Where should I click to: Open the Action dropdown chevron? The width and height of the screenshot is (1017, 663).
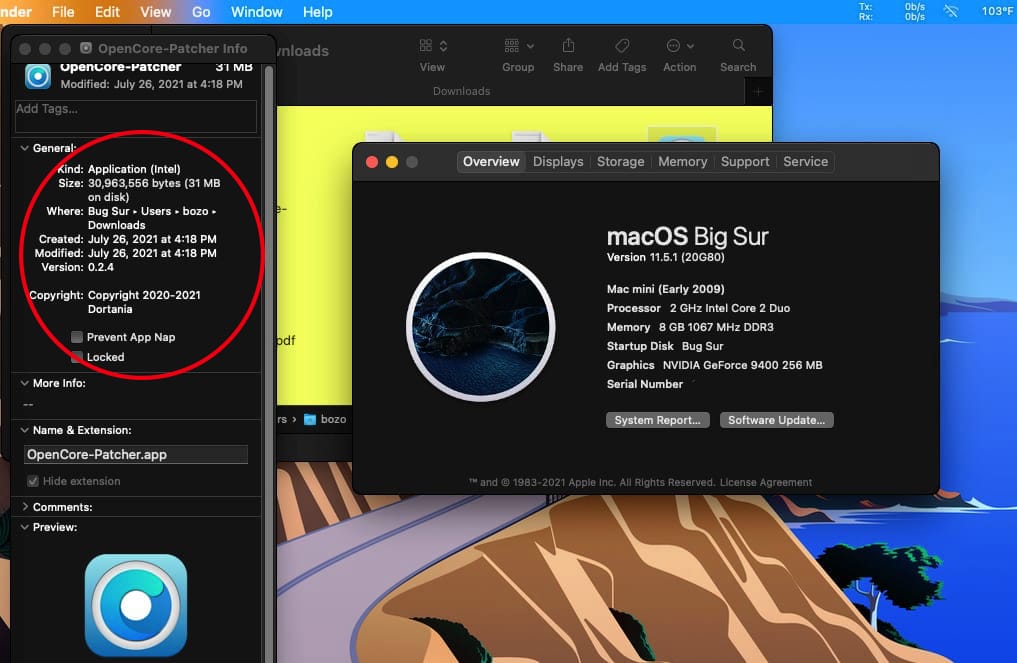coord(690,46)
